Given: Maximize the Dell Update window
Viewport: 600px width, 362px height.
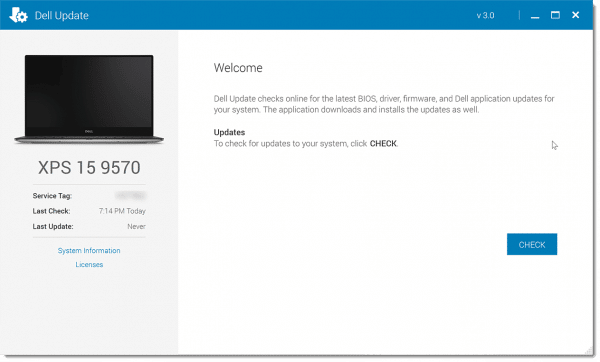Looking at the screenshot, I should coord(555,15).
